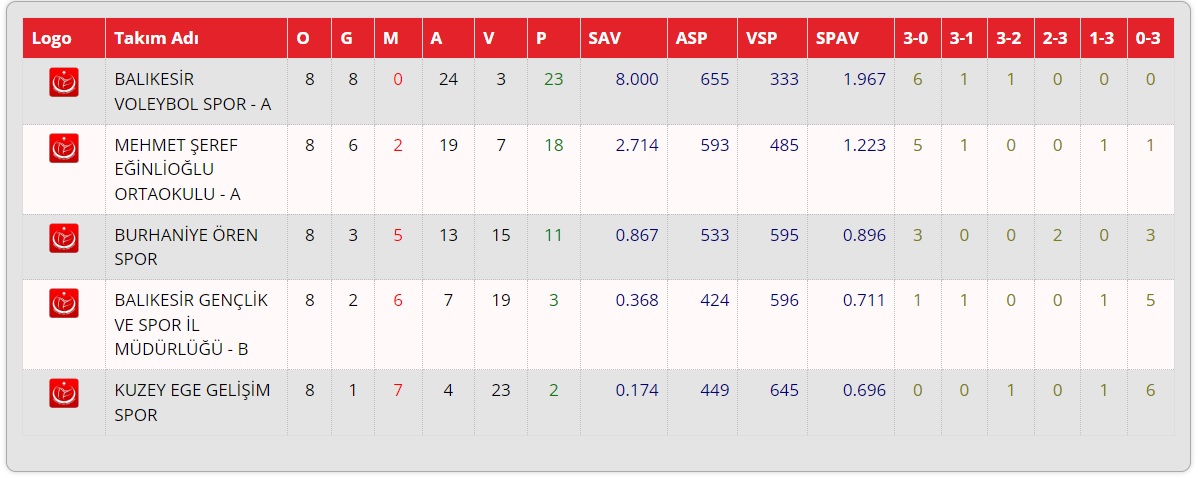Click the Kuzey Ege Gelişim Spor logo

coord(64,394)
